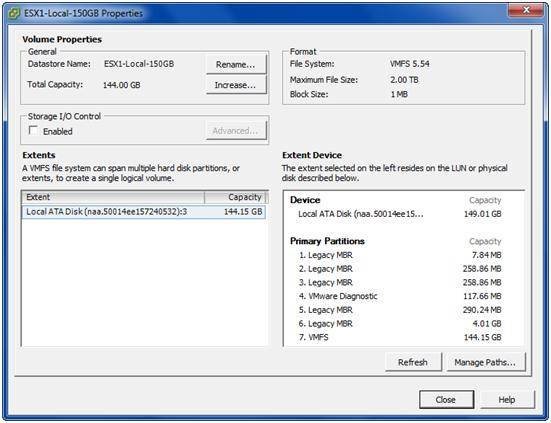Select partition 6. Legacy MBR

click(326, 324)
